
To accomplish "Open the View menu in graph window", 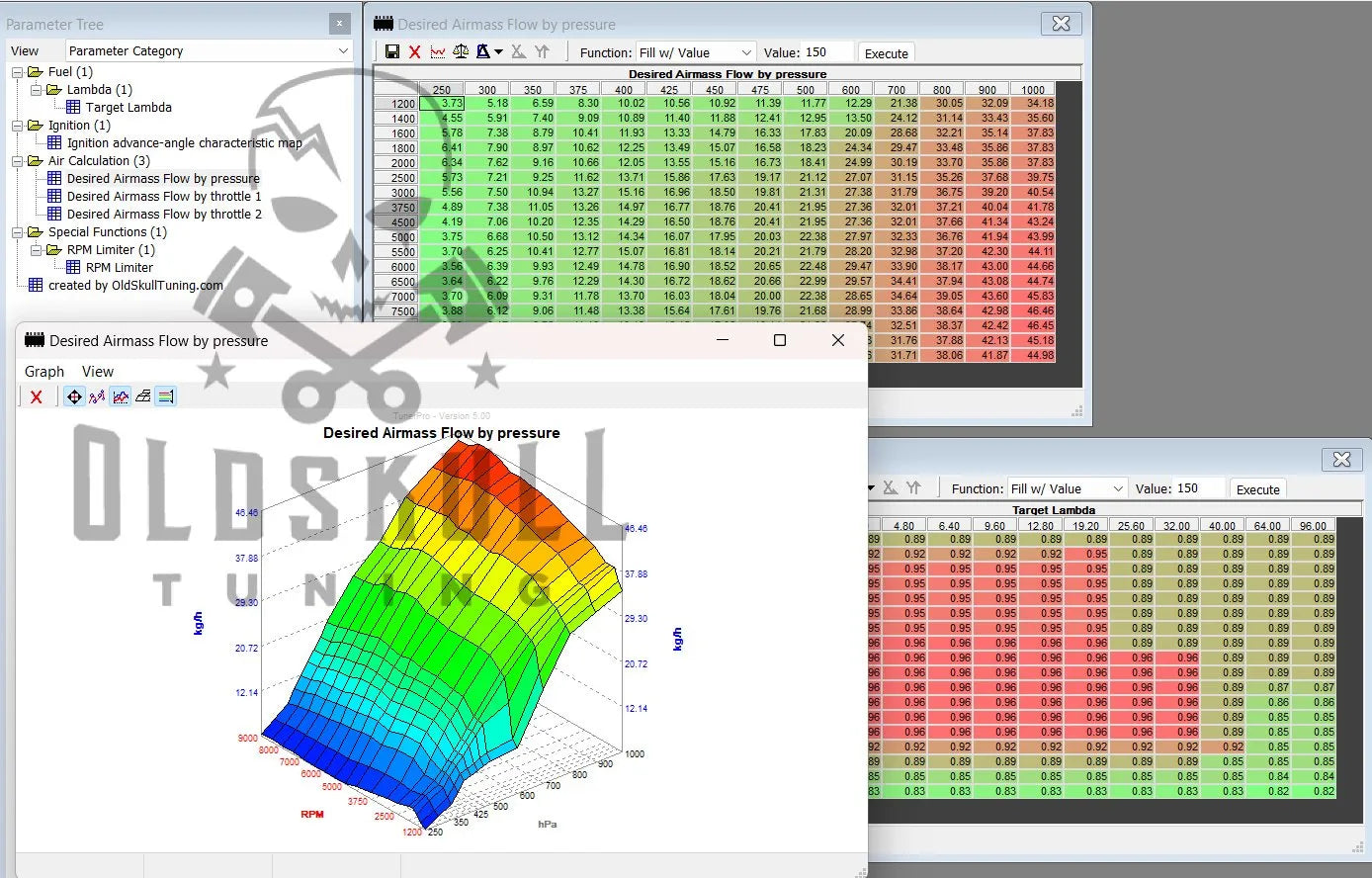I will [x=97, y=371].
